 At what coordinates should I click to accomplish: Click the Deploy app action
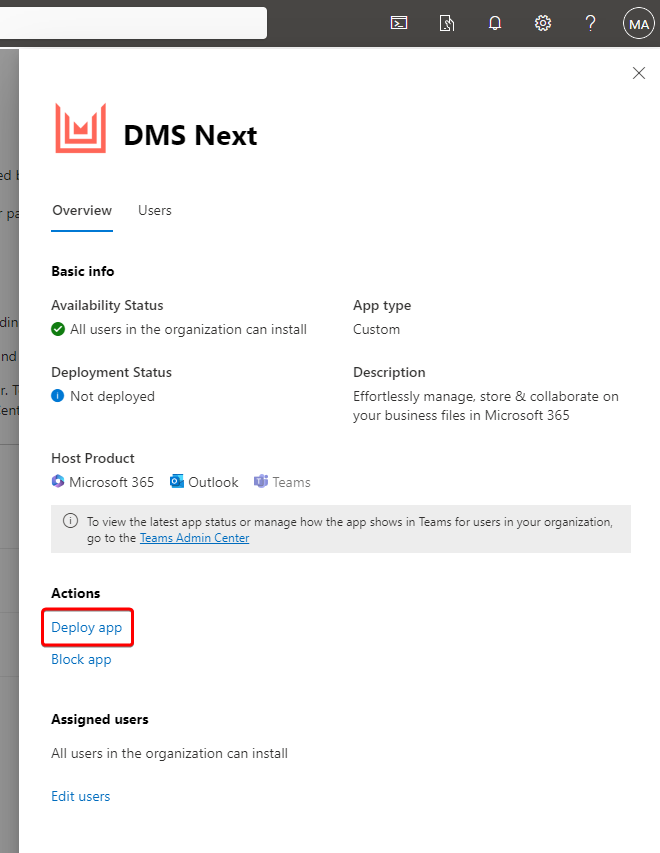click(87, 627)
